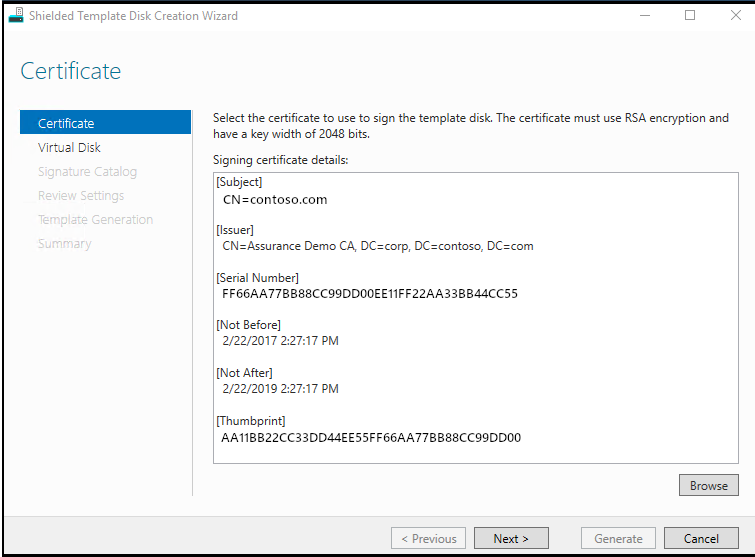
Task: Open the Summary step
Action: pyautogui.click(x=64, y=243)
